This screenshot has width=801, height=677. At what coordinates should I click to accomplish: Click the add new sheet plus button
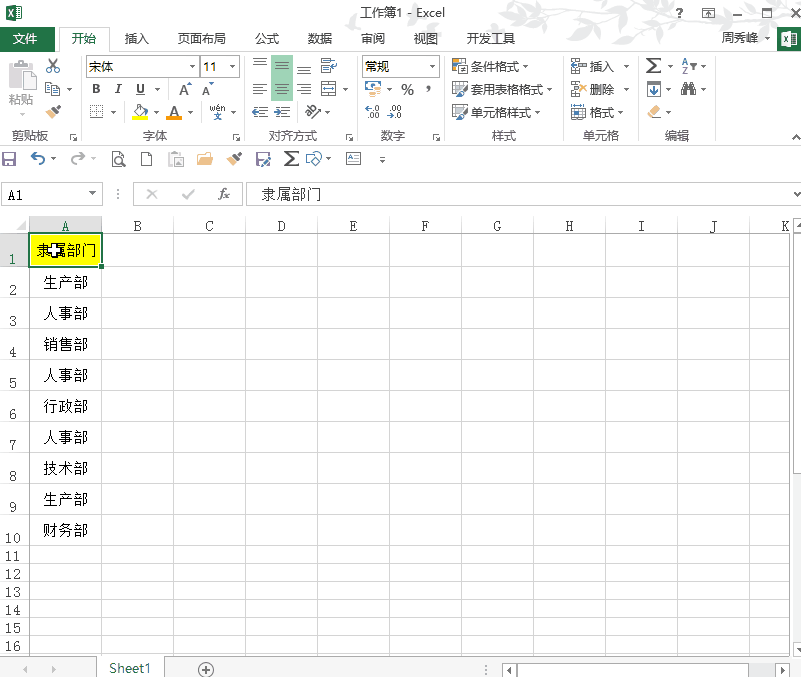pos(206,669)
